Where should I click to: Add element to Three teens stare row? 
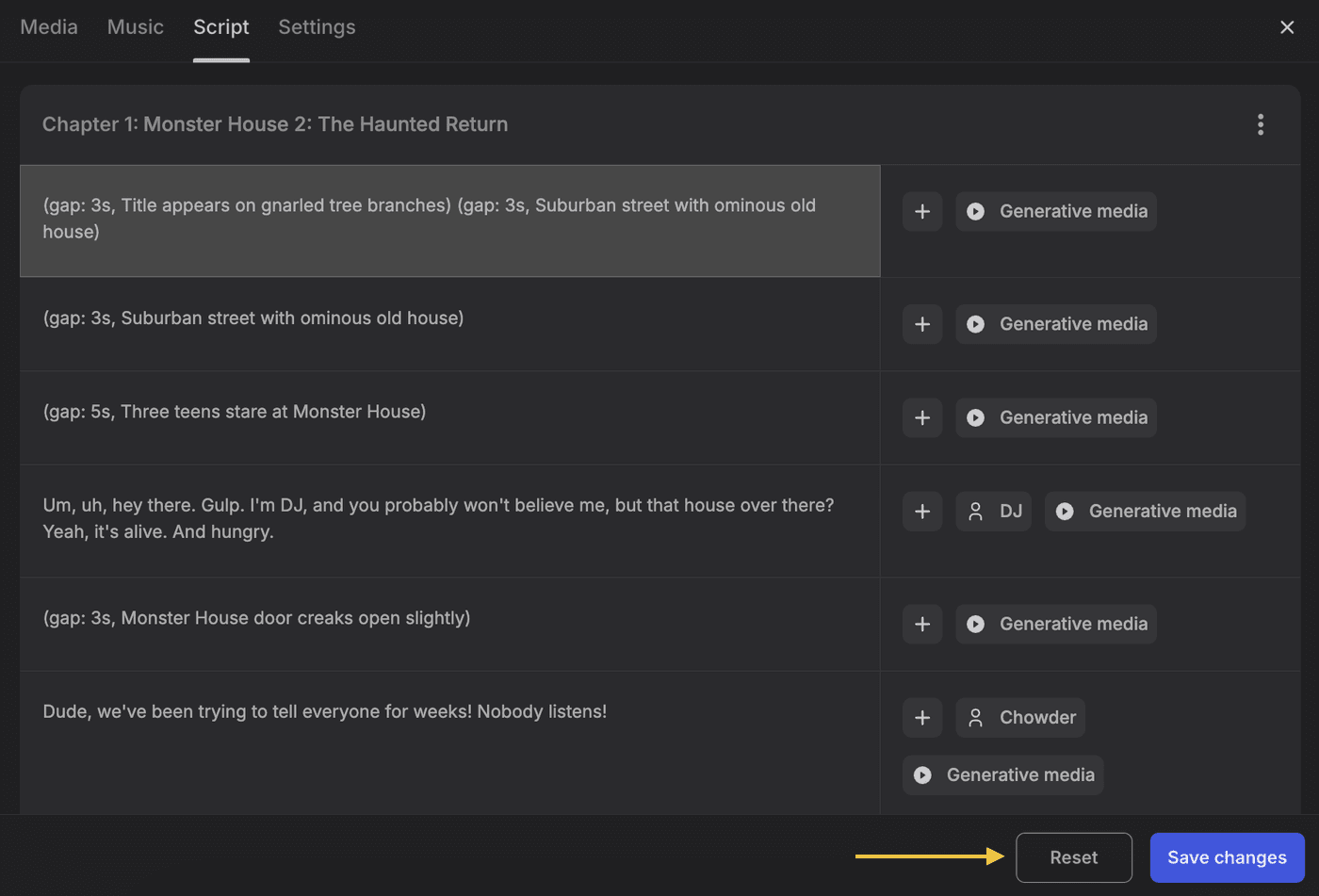(x=922, y=417)
